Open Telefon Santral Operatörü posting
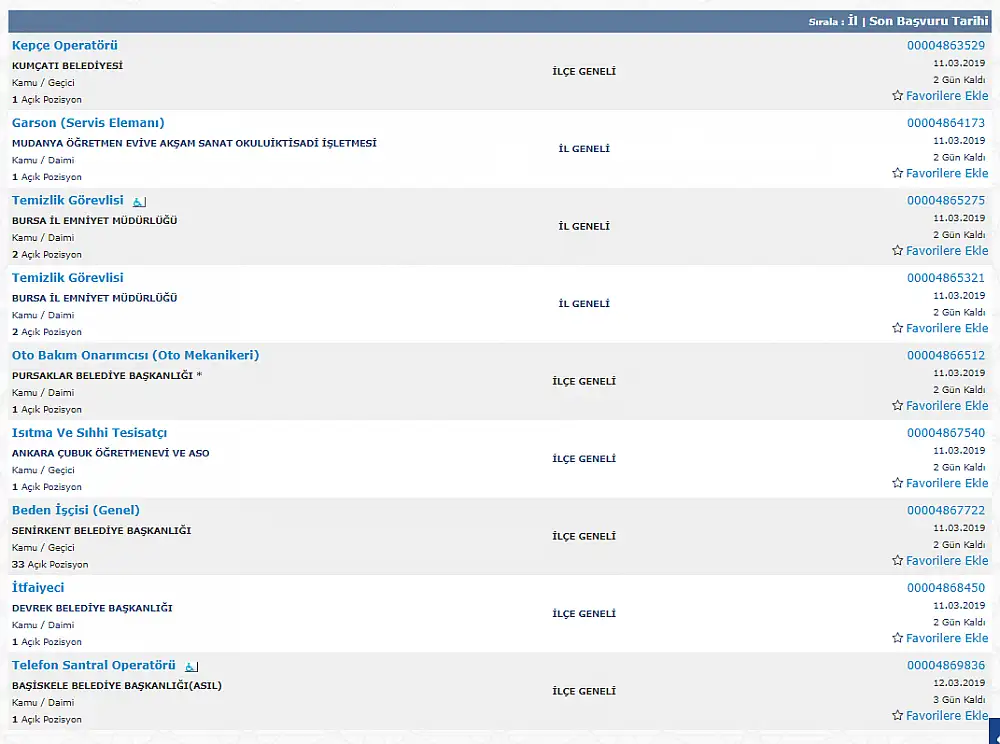Screen dimensions: 1000x744 pyautogui.click(x=93, y=665)
